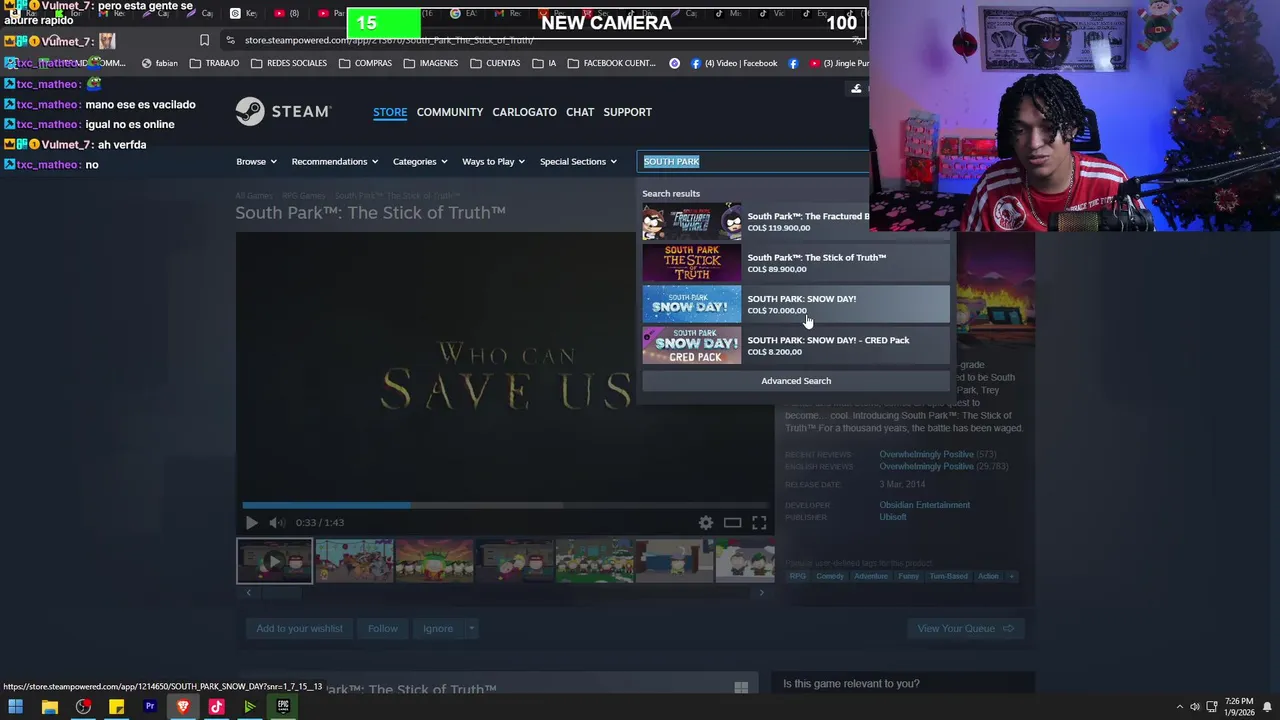Expand the Special Sections dropdown

coord(578,161)
